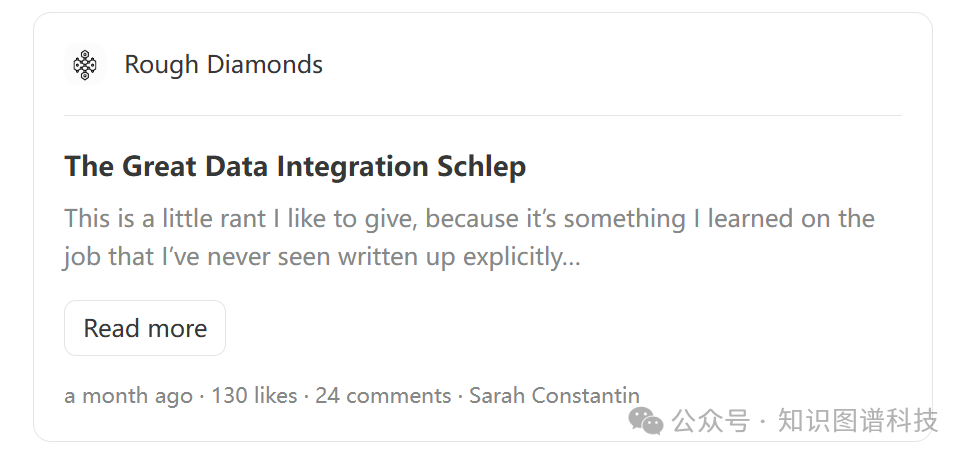
Task: Click the word 'Great' in the article title
Action: pos(159,166)
